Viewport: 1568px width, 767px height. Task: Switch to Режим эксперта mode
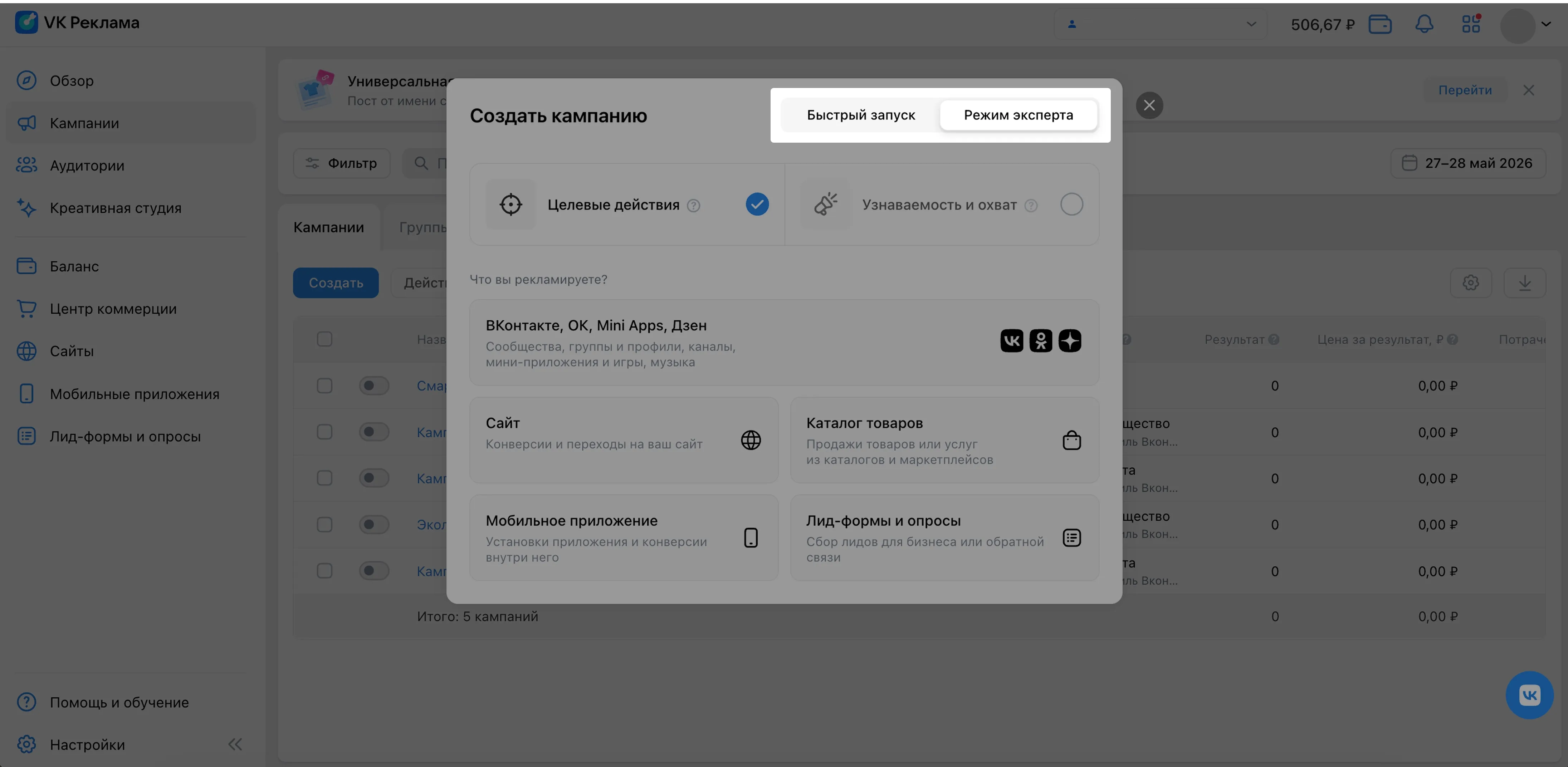click(1019, 115)
